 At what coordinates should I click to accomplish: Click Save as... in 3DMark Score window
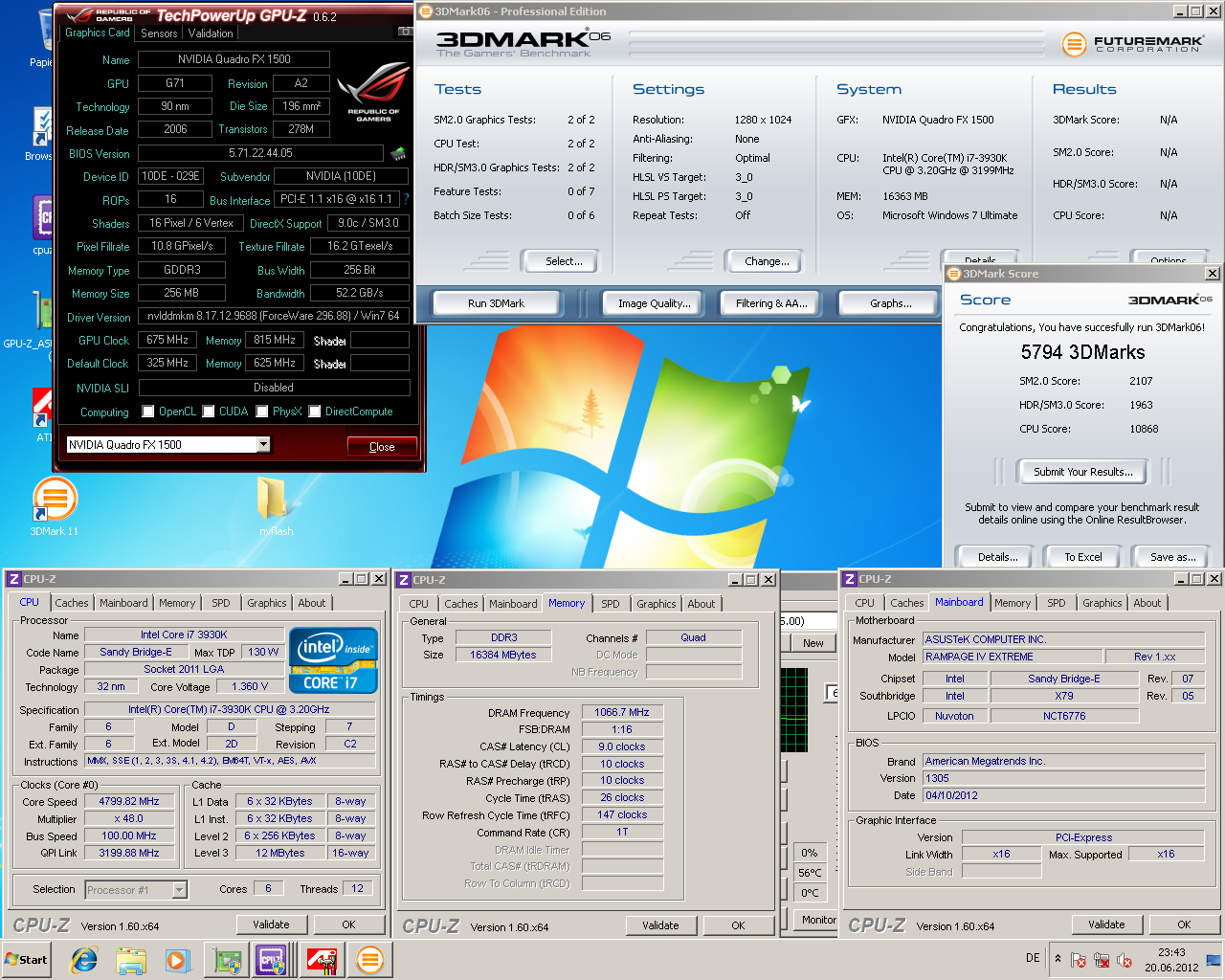pos(1172,557)
